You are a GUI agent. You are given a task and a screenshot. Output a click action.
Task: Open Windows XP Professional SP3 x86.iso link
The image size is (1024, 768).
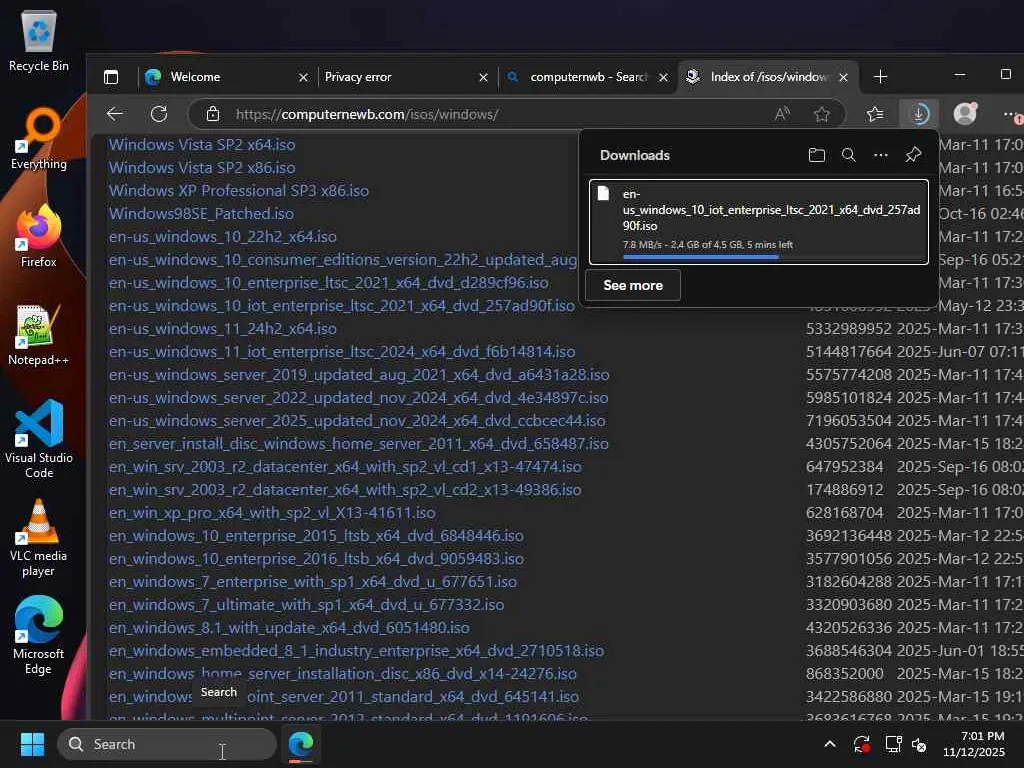coord(238,191)
